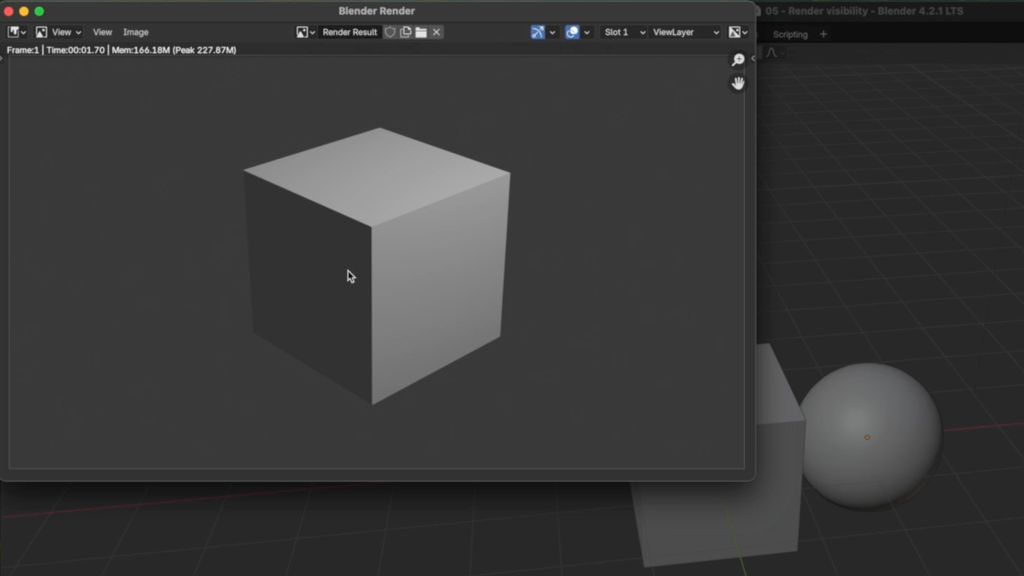Add a new workspace with the plus button
Screen dimensions: 1024x576
pyautogui.click(x=822, y=33)
